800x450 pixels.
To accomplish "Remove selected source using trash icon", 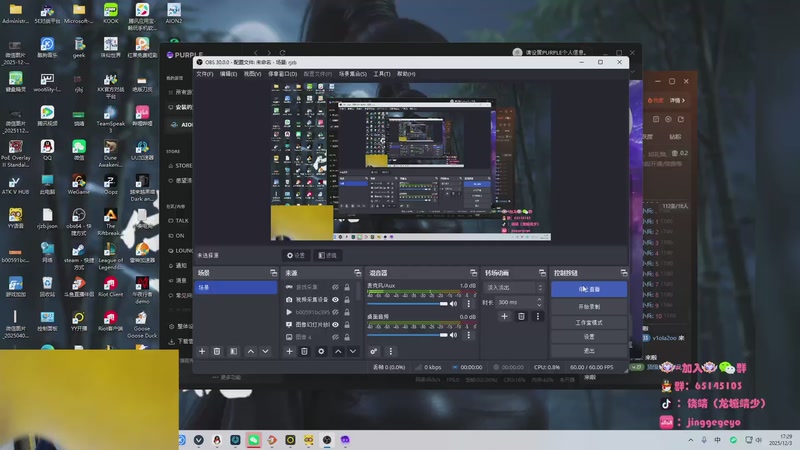I will tap(304, 351).
